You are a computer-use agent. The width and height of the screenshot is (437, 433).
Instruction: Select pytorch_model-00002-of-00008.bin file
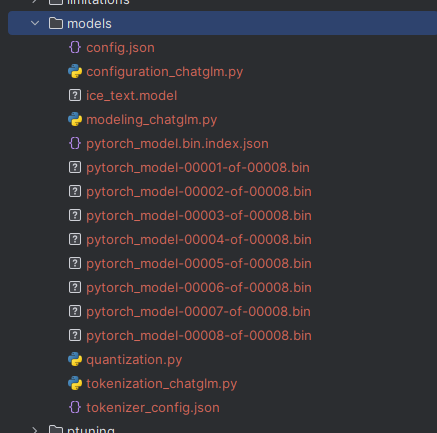click(x=222, y=191)
